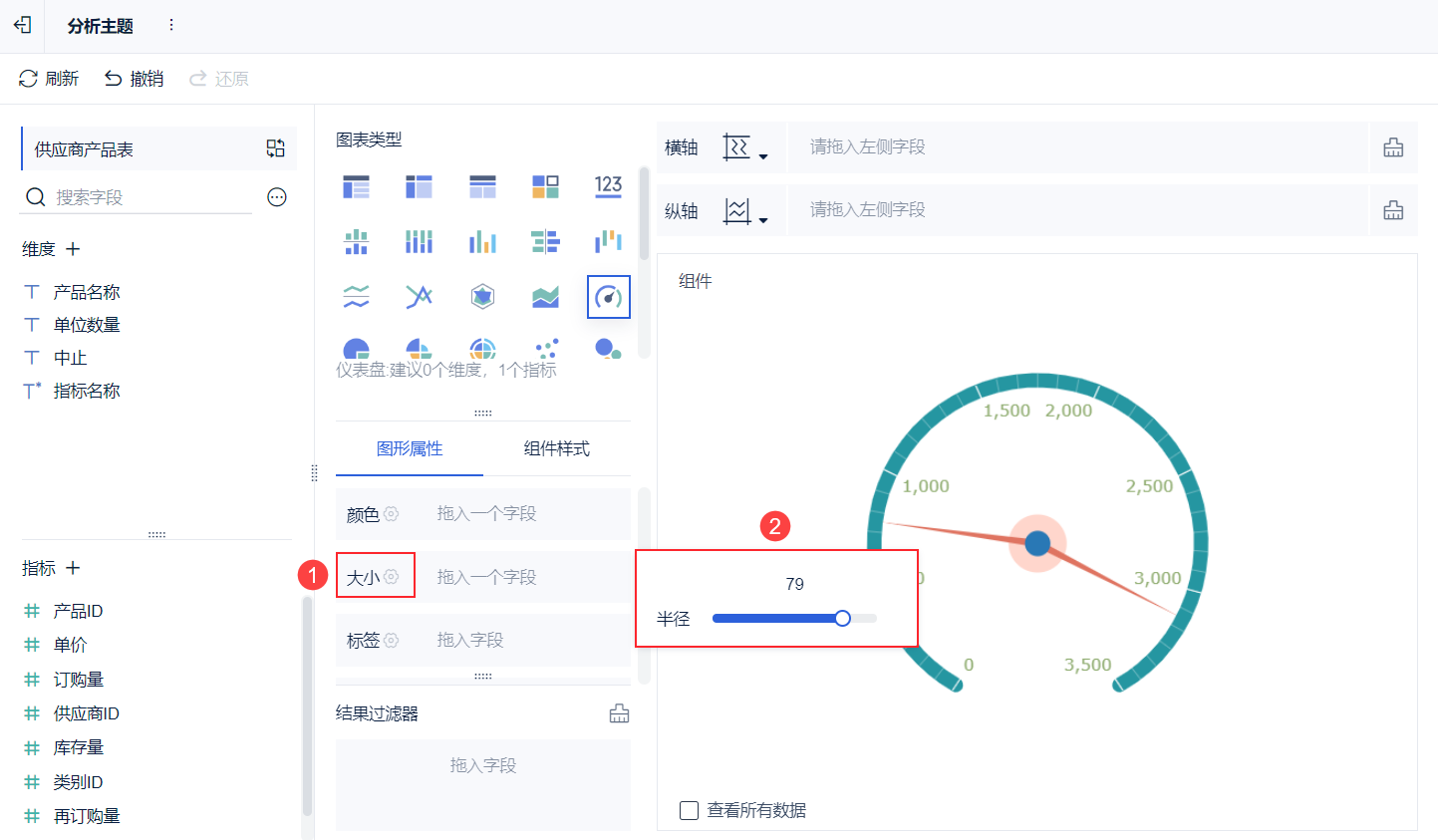This screenshot has height=840, width=1438.
Task: Click the back arrow to exit 分析主题
Action: (22, 26)
